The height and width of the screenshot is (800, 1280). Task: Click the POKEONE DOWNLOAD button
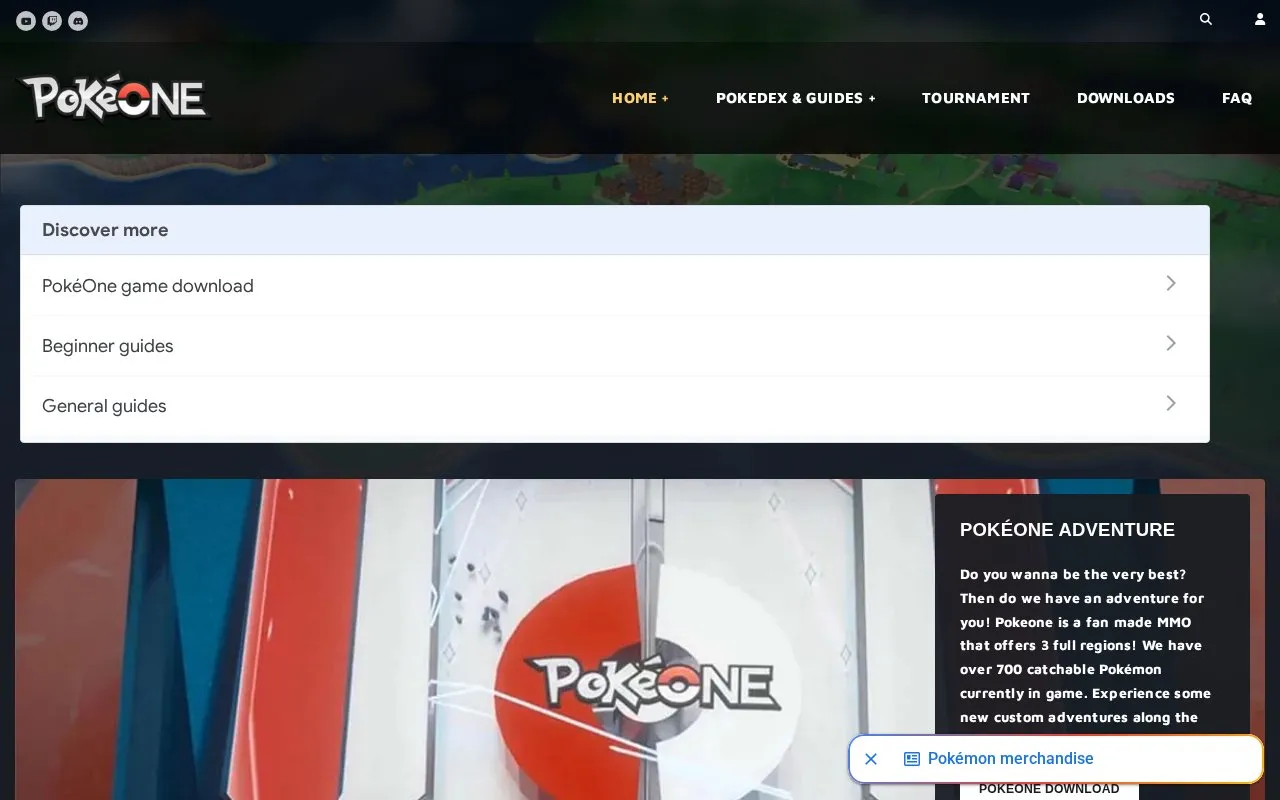(x=1049, y=788)
